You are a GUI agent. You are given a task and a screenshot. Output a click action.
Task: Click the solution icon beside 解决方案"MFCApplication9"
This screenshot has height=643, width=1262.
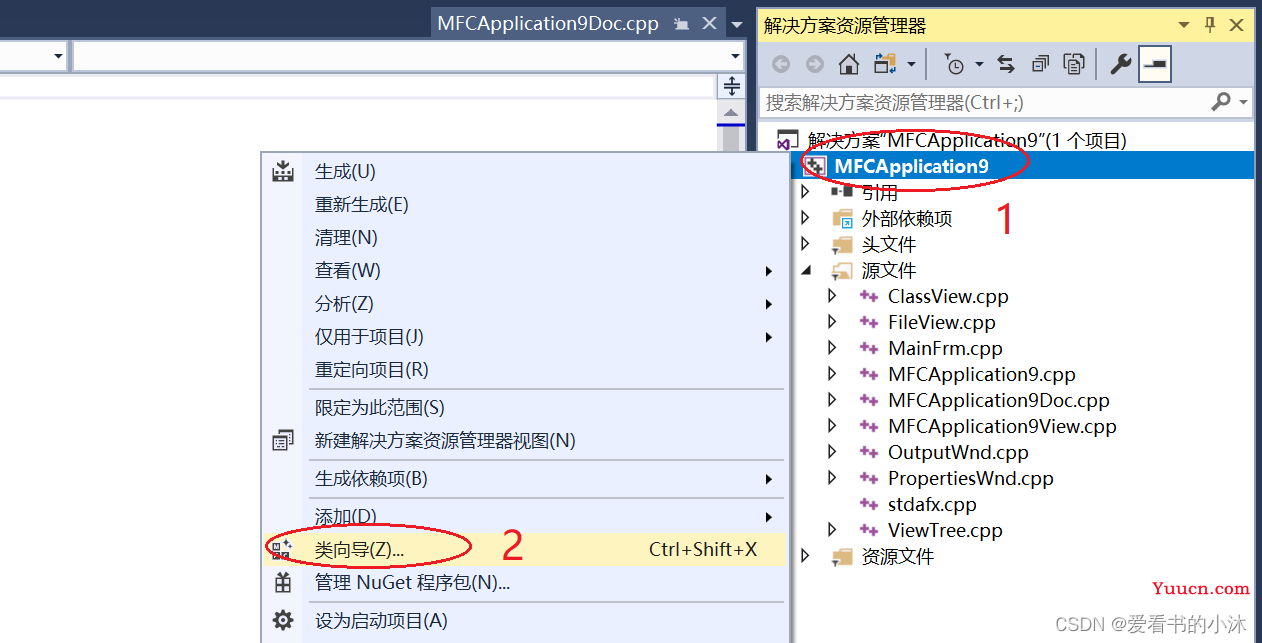[x=788, y=141]
